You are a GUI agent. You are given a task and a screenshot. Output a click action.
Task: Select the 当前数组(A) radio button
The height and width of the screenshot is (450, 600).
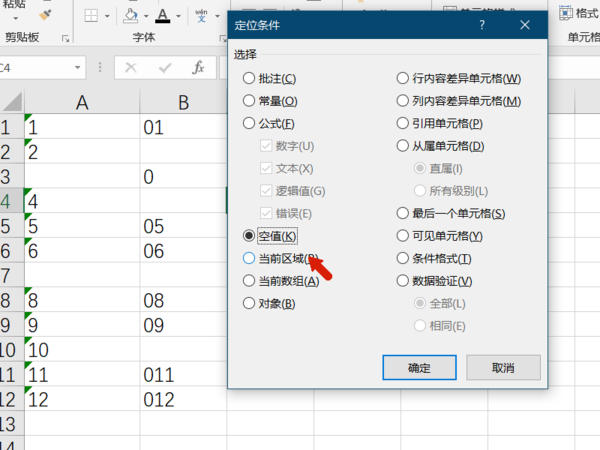[249, 281]
